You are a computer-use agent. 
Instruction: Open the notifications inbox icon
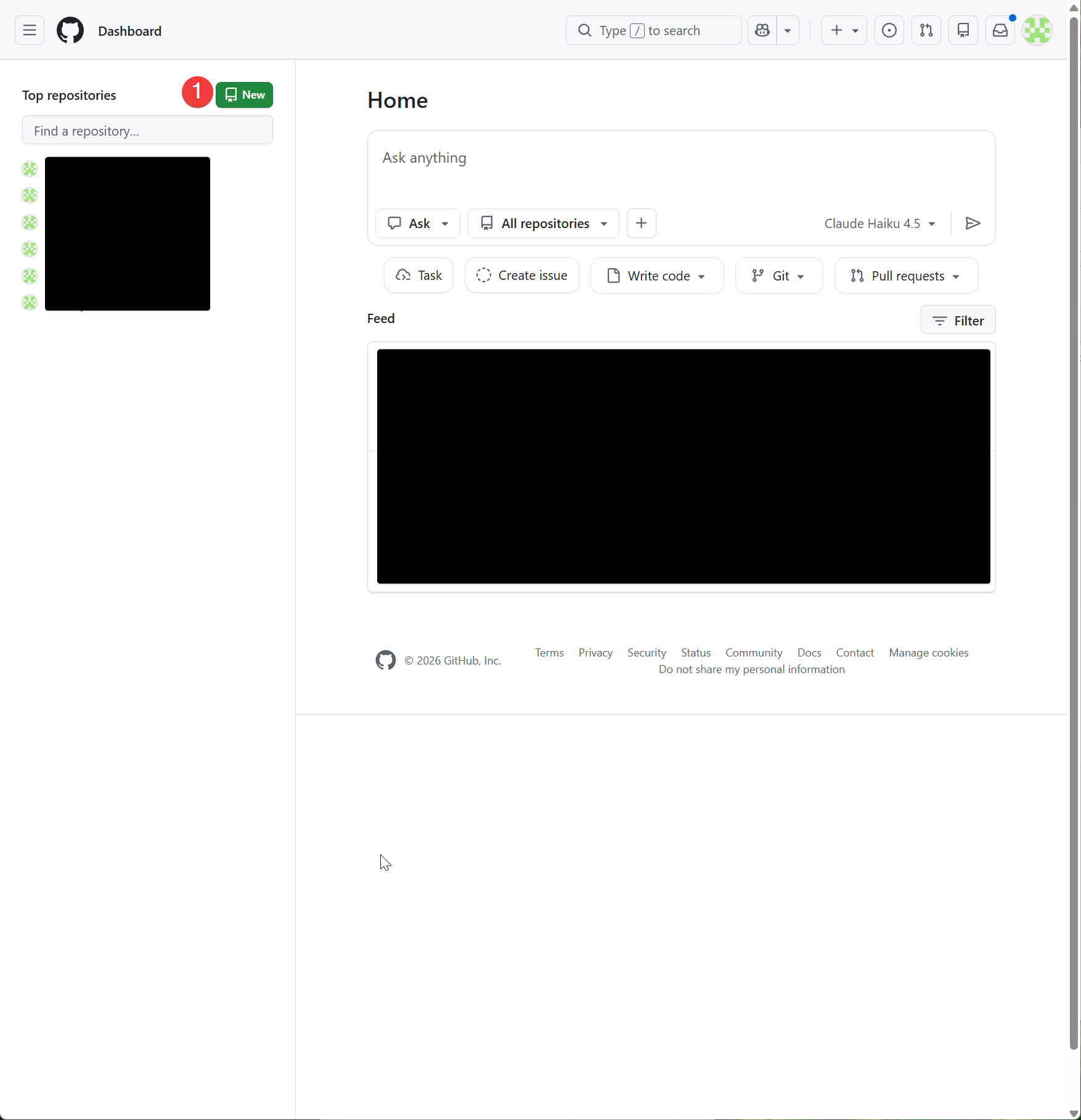click(x=1000, y=30)
